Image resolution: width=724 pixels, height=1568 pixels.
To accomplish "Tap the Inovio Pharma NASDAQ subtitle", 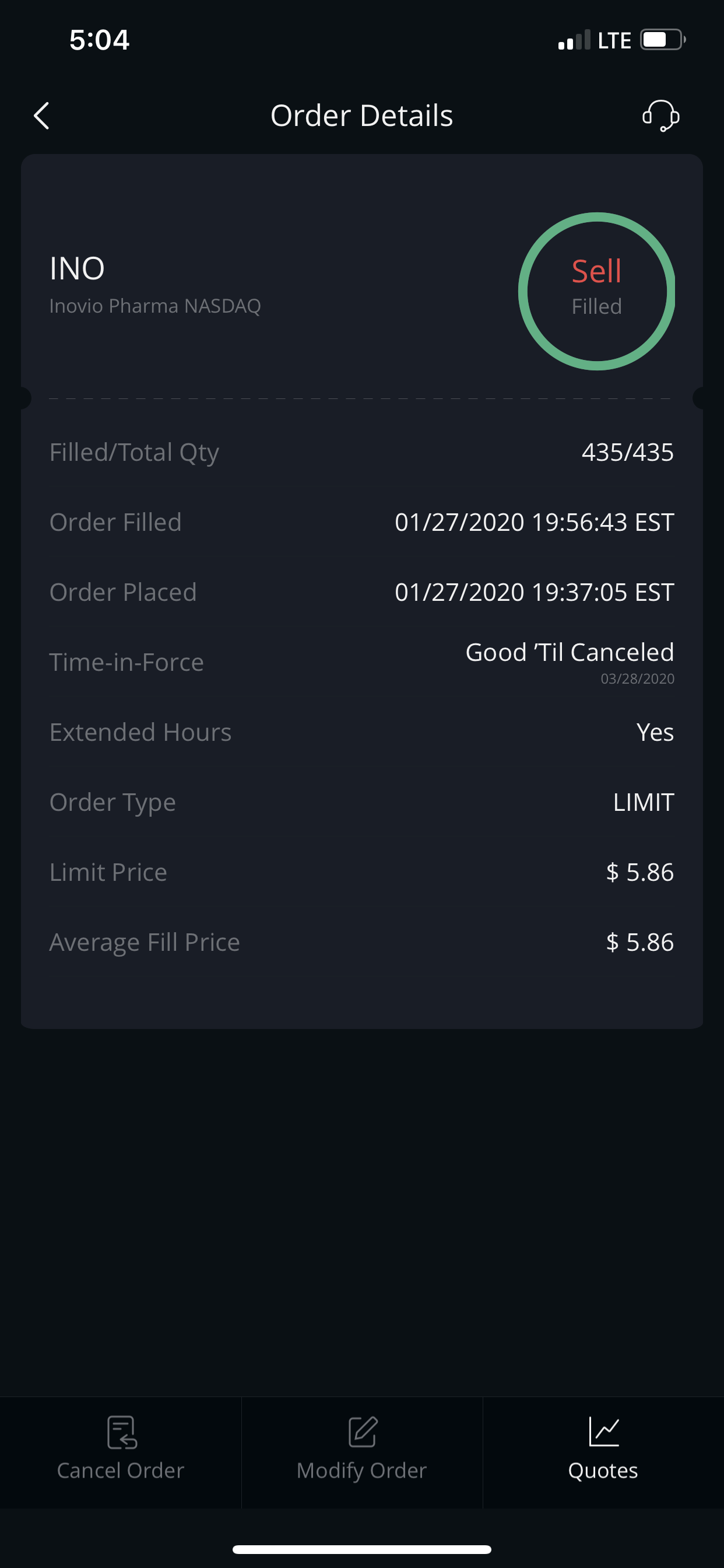I will [x=155, y=306].
